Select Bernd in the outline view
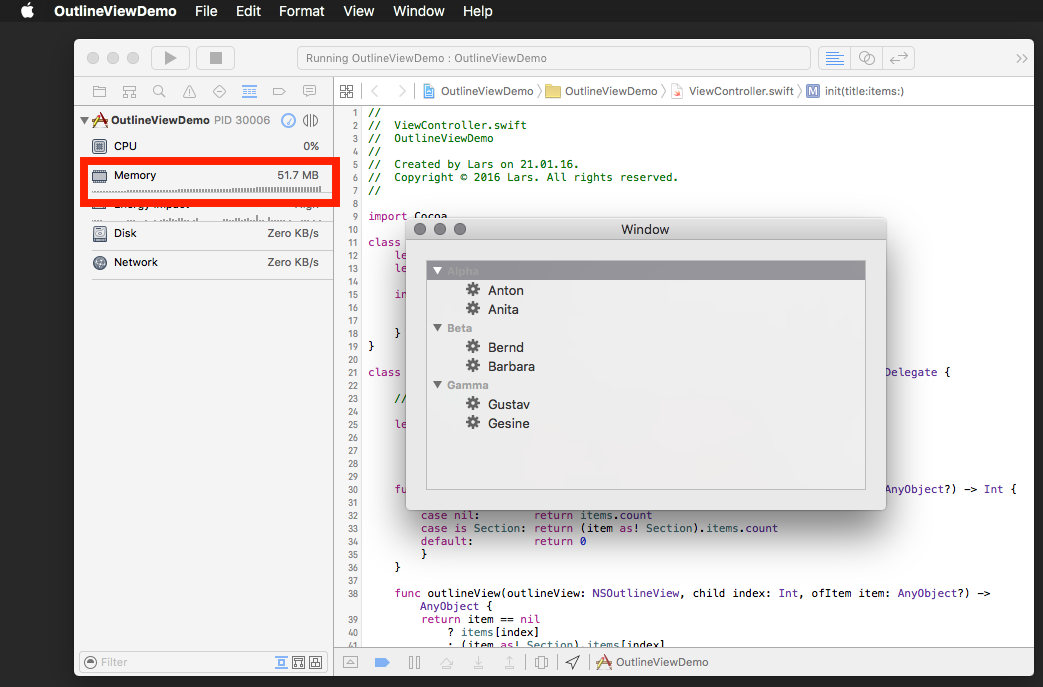Viewport: 1043px width, 687px height. coord(506,348)
